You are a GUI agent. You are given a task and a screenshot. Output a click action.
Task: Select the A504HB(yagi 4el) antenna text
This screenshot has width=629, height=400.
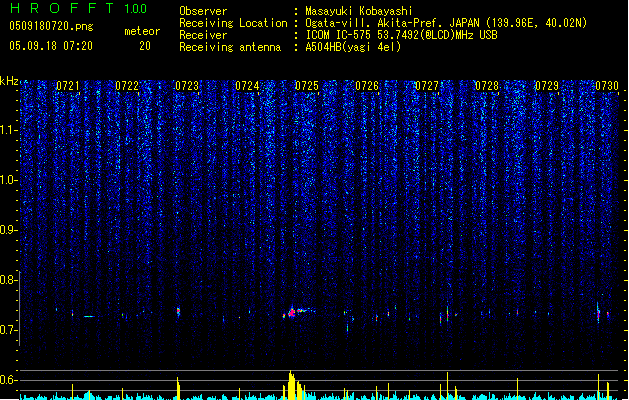click(353, 47)
